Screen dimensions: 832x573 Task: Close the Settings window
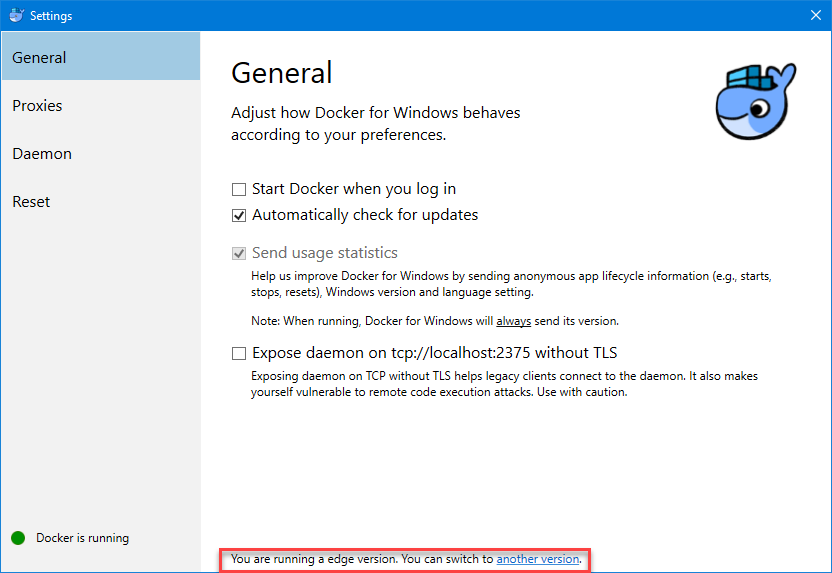[x=816, y=15]
